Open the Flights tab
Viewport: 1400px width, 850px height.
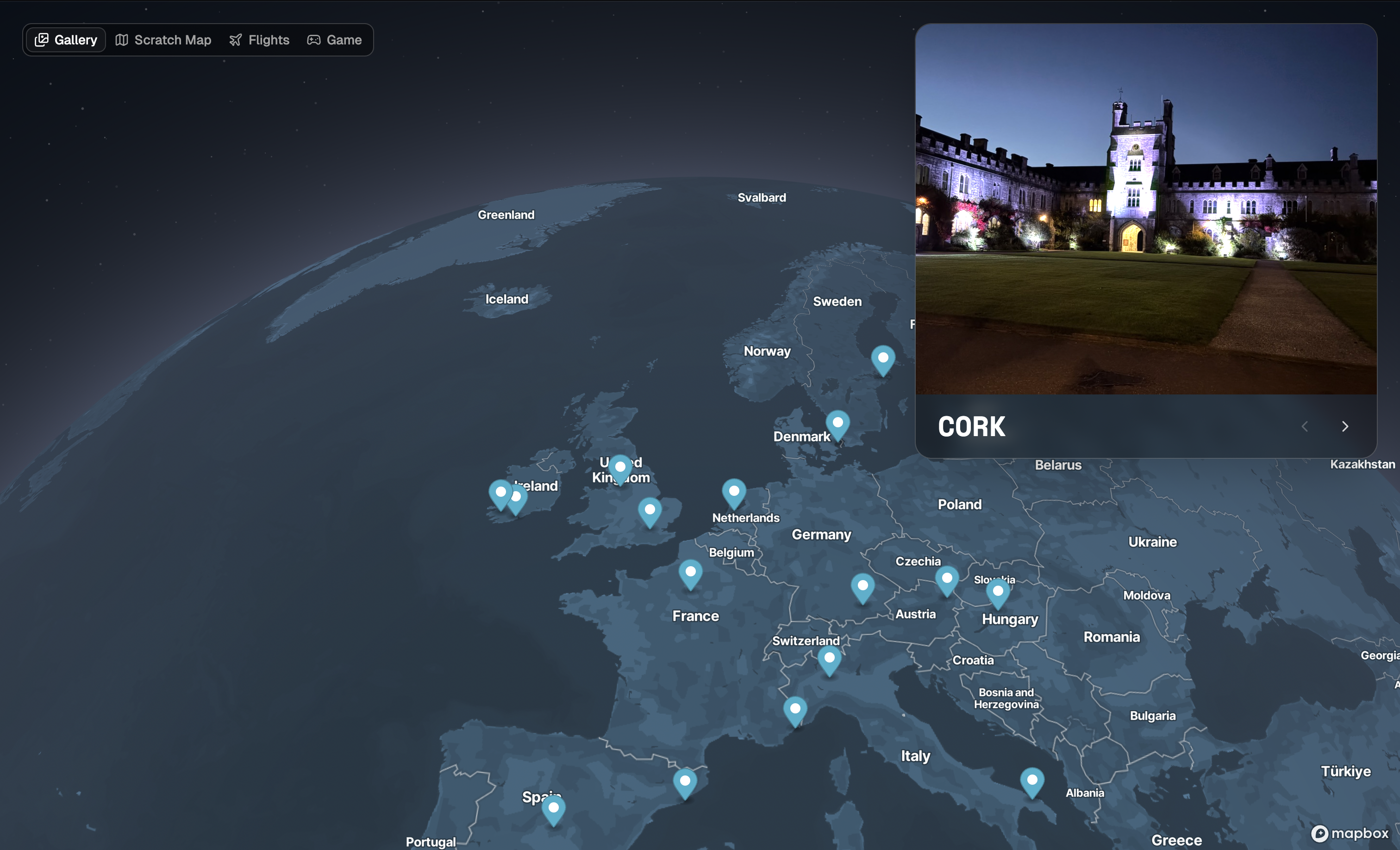260,40
